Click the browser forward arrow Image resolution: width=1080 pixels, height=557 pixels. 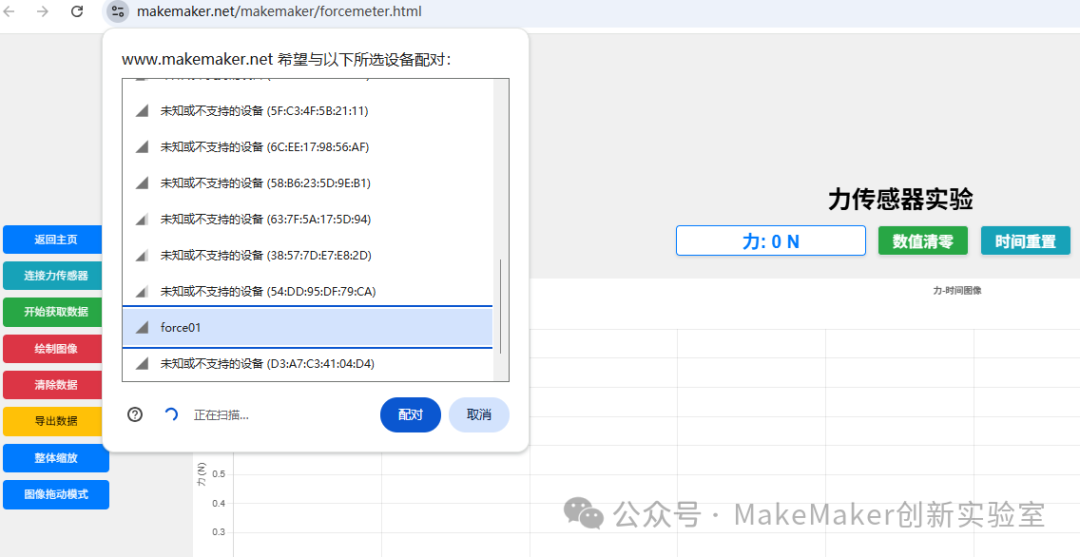coord(43,11)
